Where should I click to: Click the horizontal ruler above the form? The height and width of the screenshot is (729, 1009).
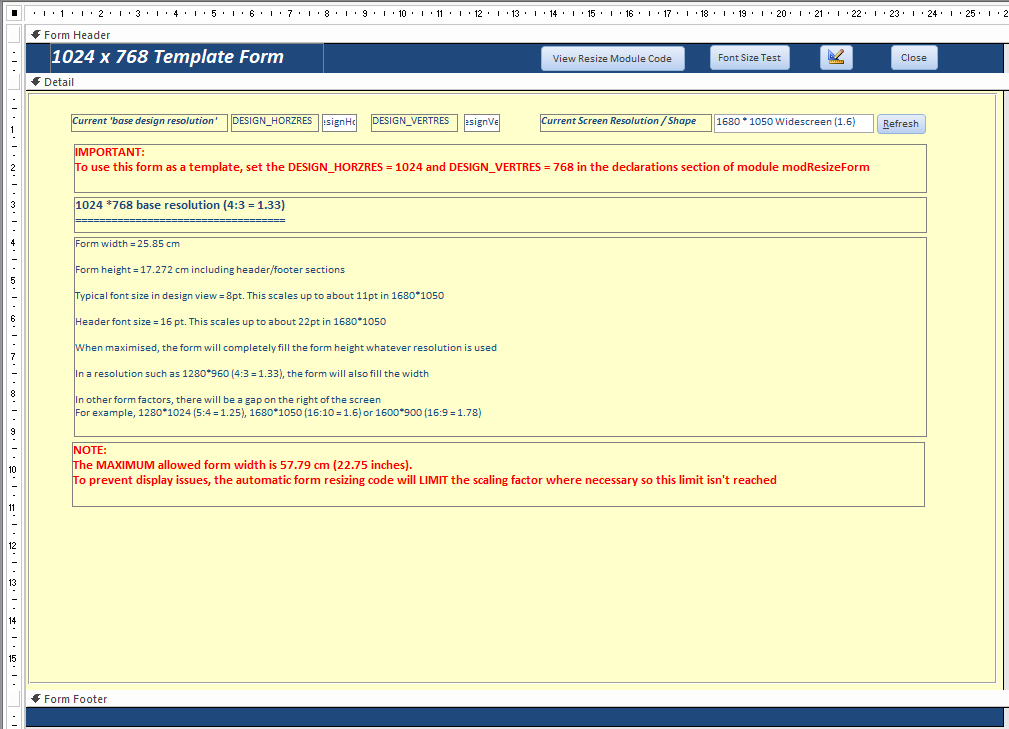coord(517,13)
